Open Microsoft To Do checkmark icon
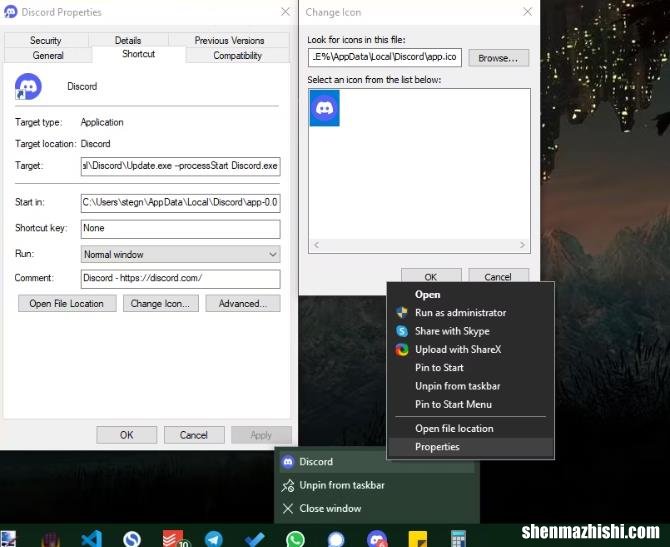 [254, 539]
